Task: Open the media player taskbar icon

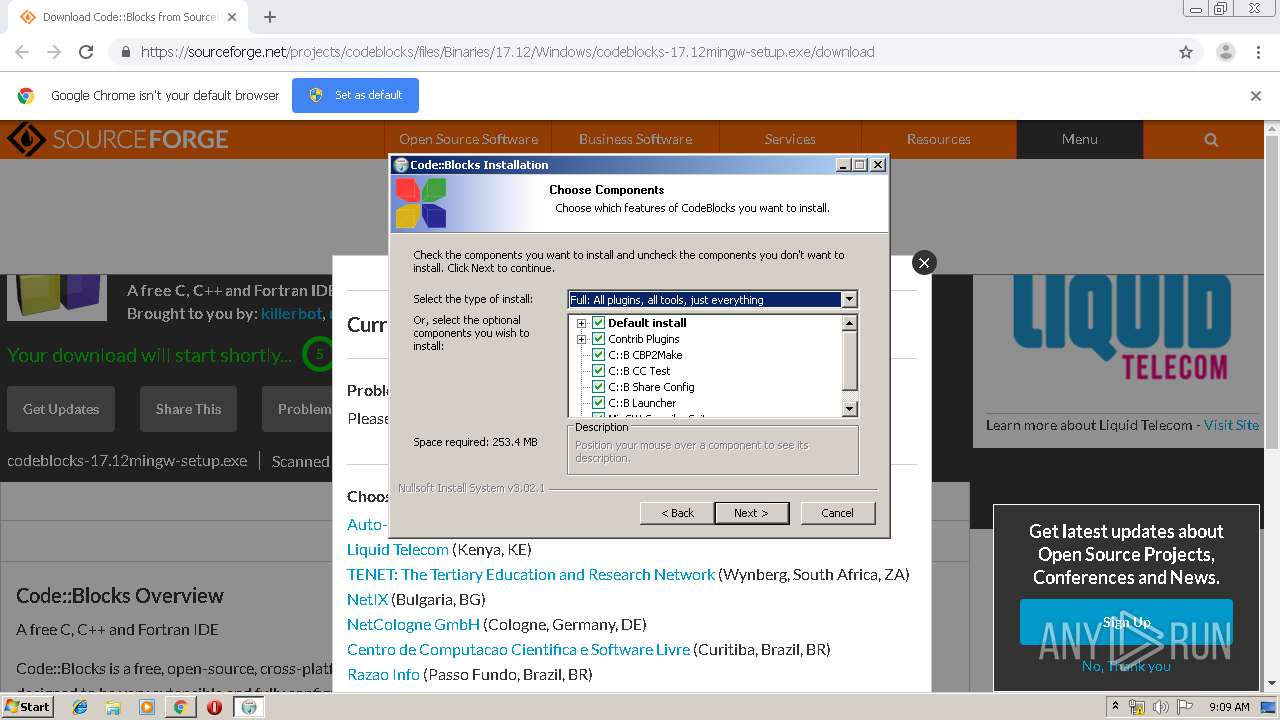Action: pyautogui.click(x=147, y=707)
